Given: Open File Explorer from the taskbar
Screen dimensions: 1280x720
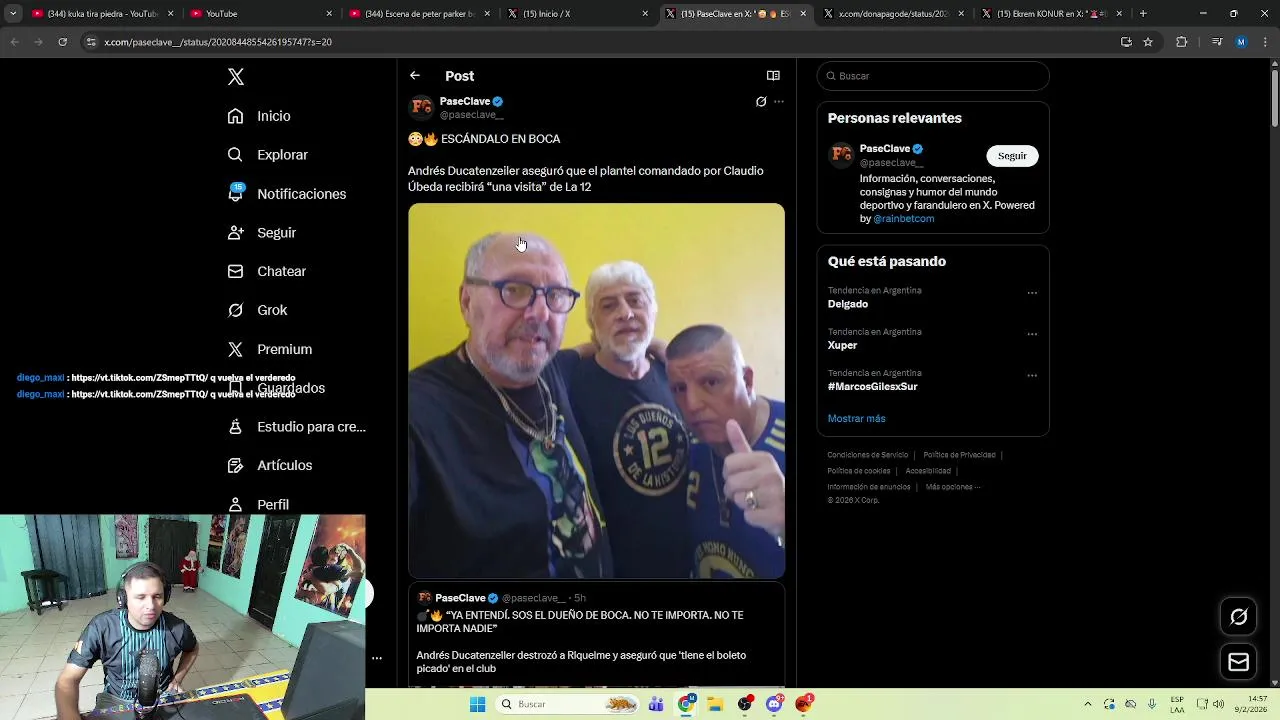Looking at the screenshot, I should coord(715,704).
